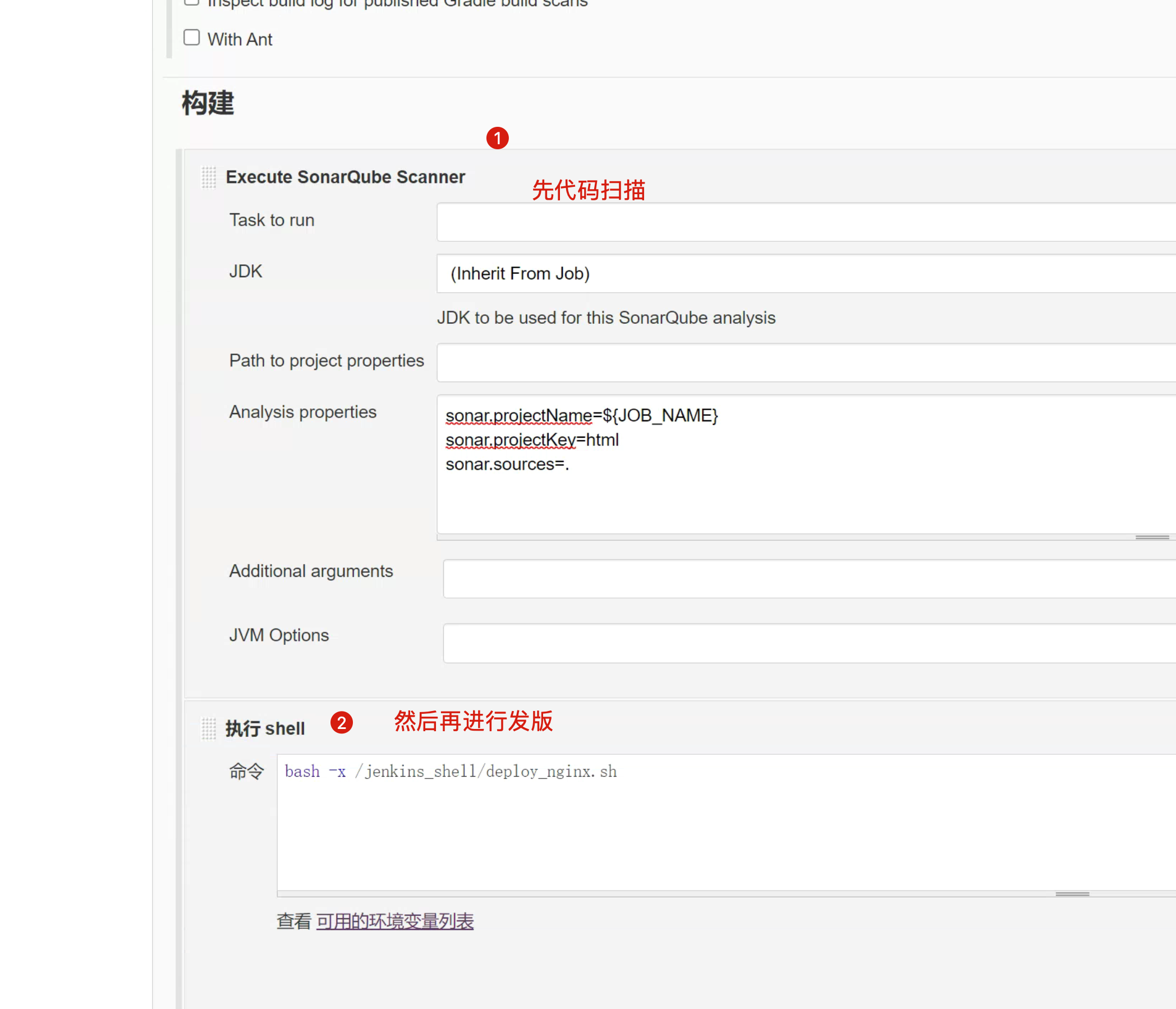Click the Execute SonarQube Scanner drag handle
1176x1009 pixels.
tap(208, 177)
